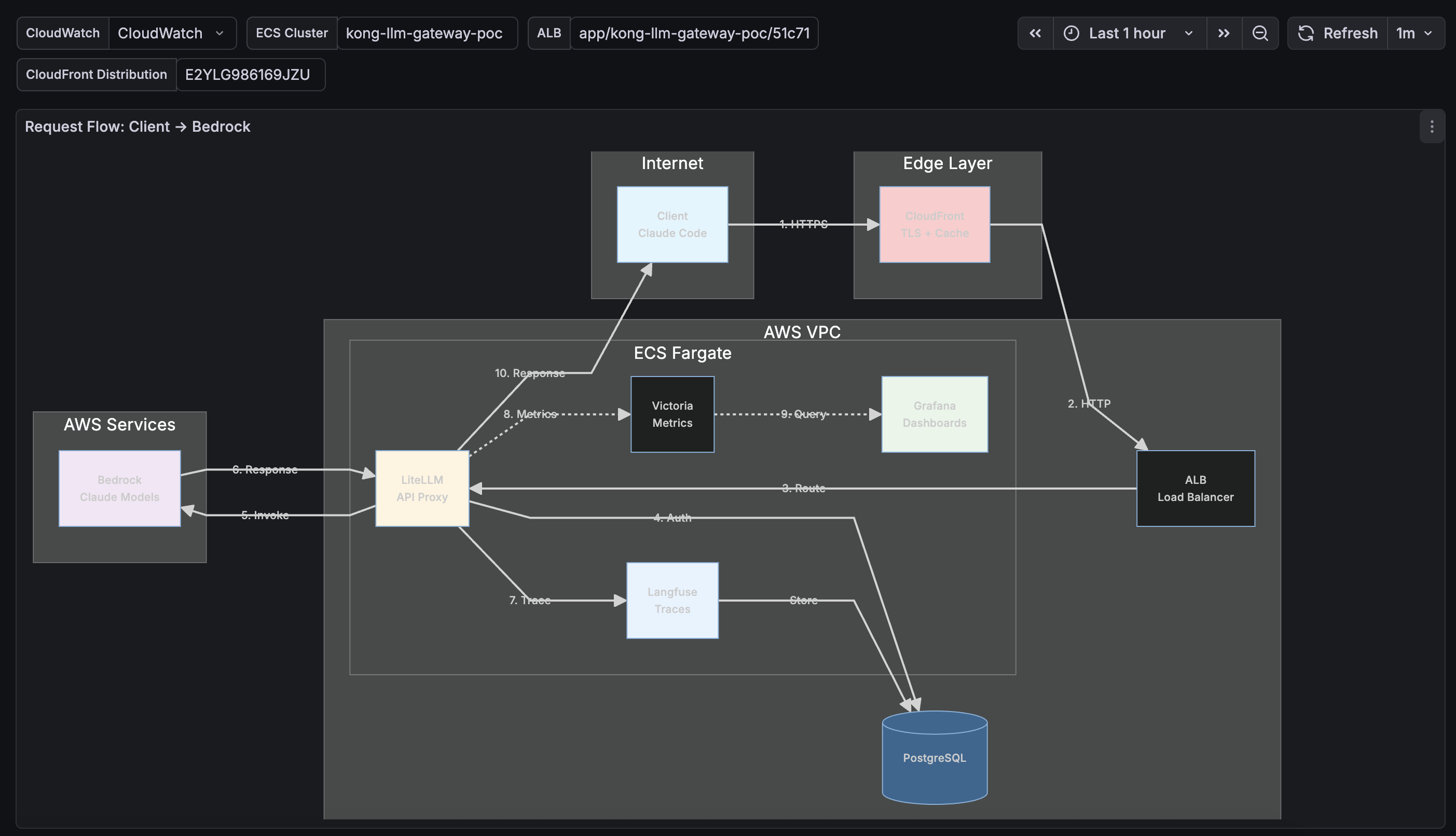Screen dimensions: 1456x836
Task: Open the 1m refresh interval dropdown
Action: point(1416,33)
